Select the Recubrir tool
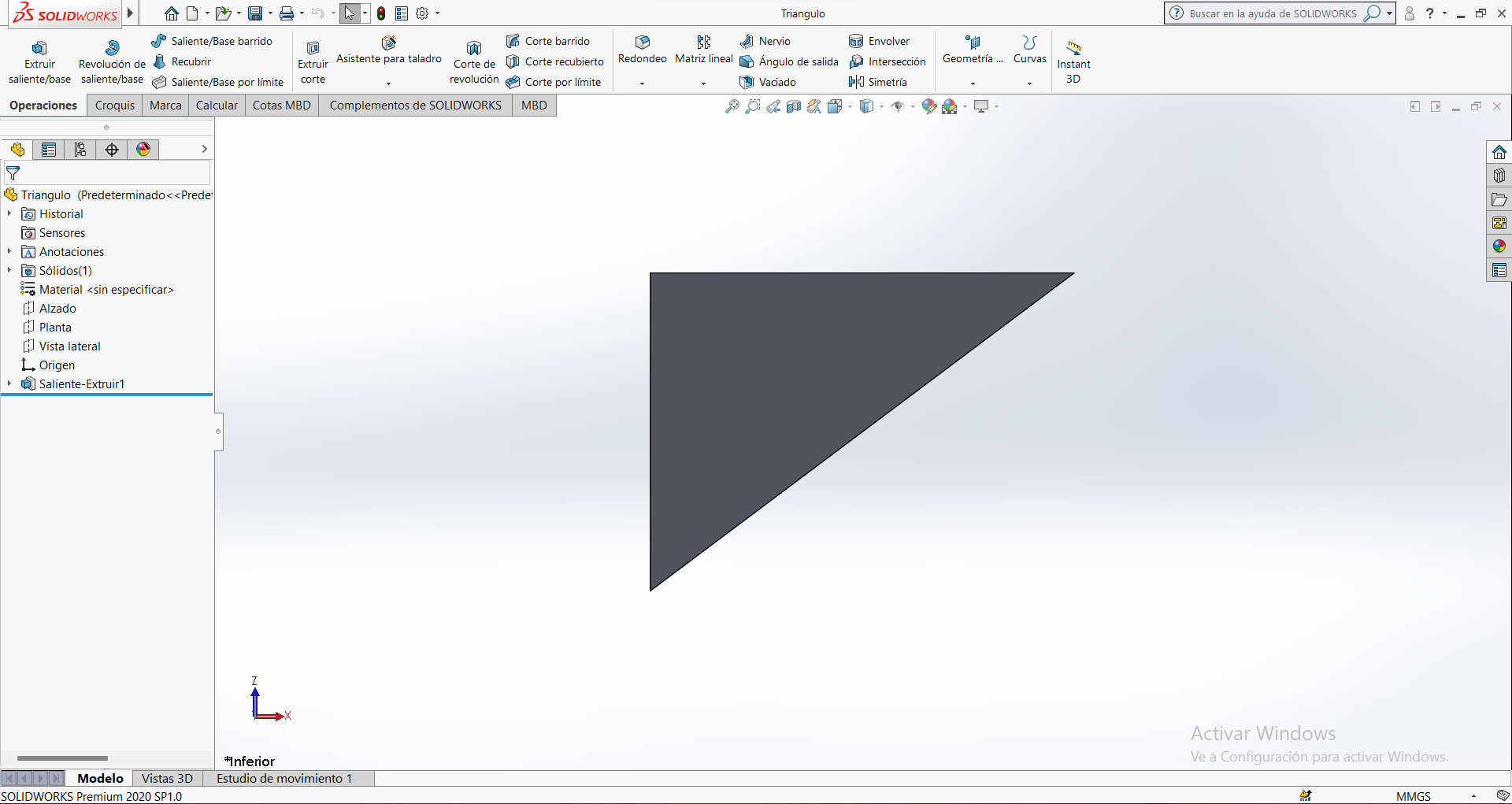Image resolution: width=1512 pixels, height=804 pixels. (183, 61)
